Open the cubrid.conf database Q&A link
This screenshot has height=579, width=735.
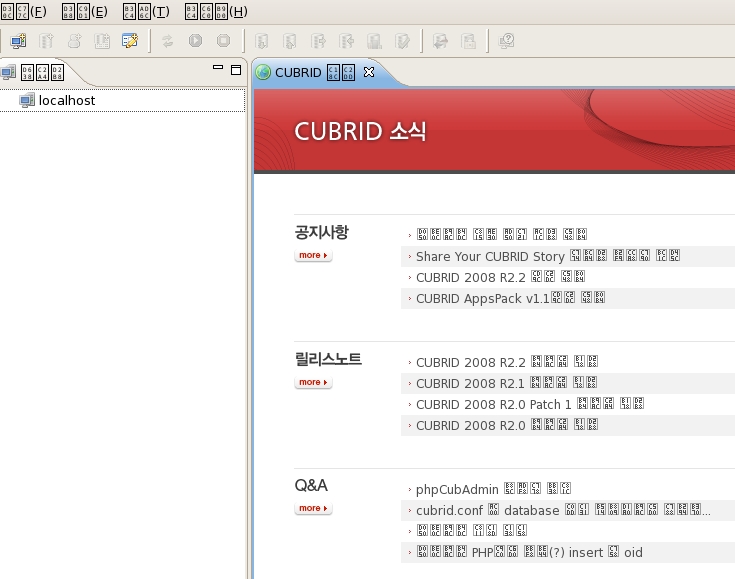(x=563, y=511)
